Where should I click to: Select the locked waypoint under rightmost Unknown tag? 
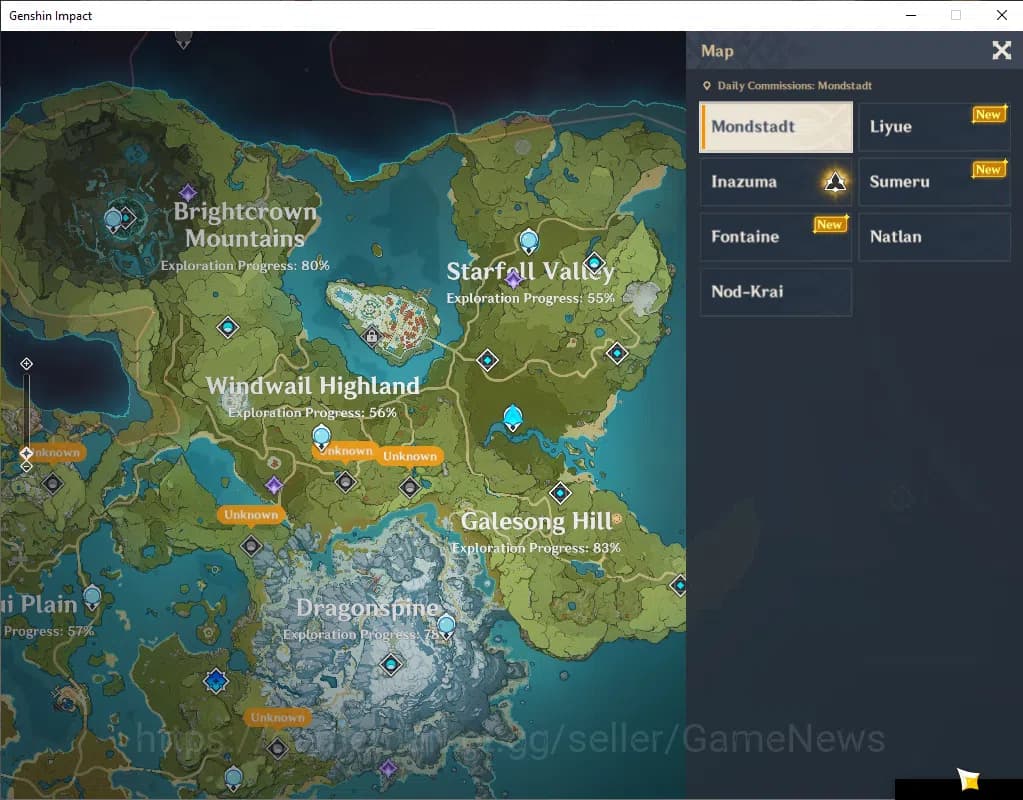pos(410,487)
